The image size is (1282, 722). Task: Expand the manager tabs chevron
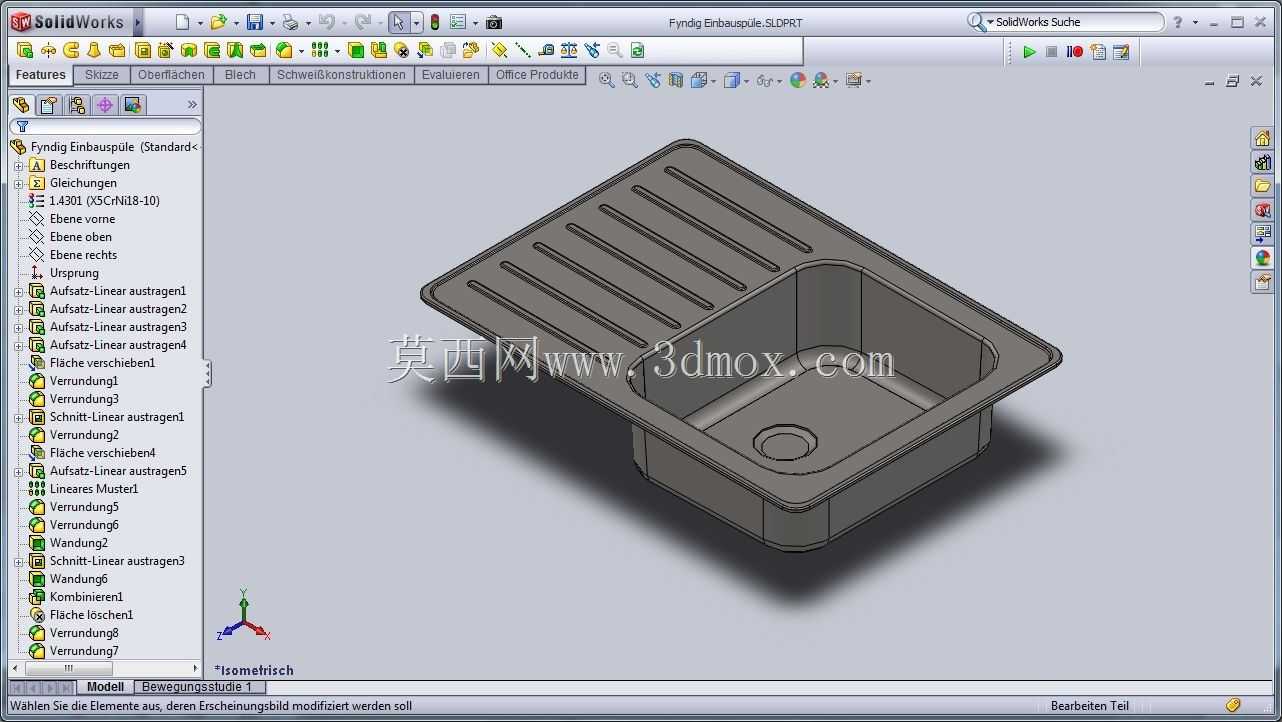(192, 104)
